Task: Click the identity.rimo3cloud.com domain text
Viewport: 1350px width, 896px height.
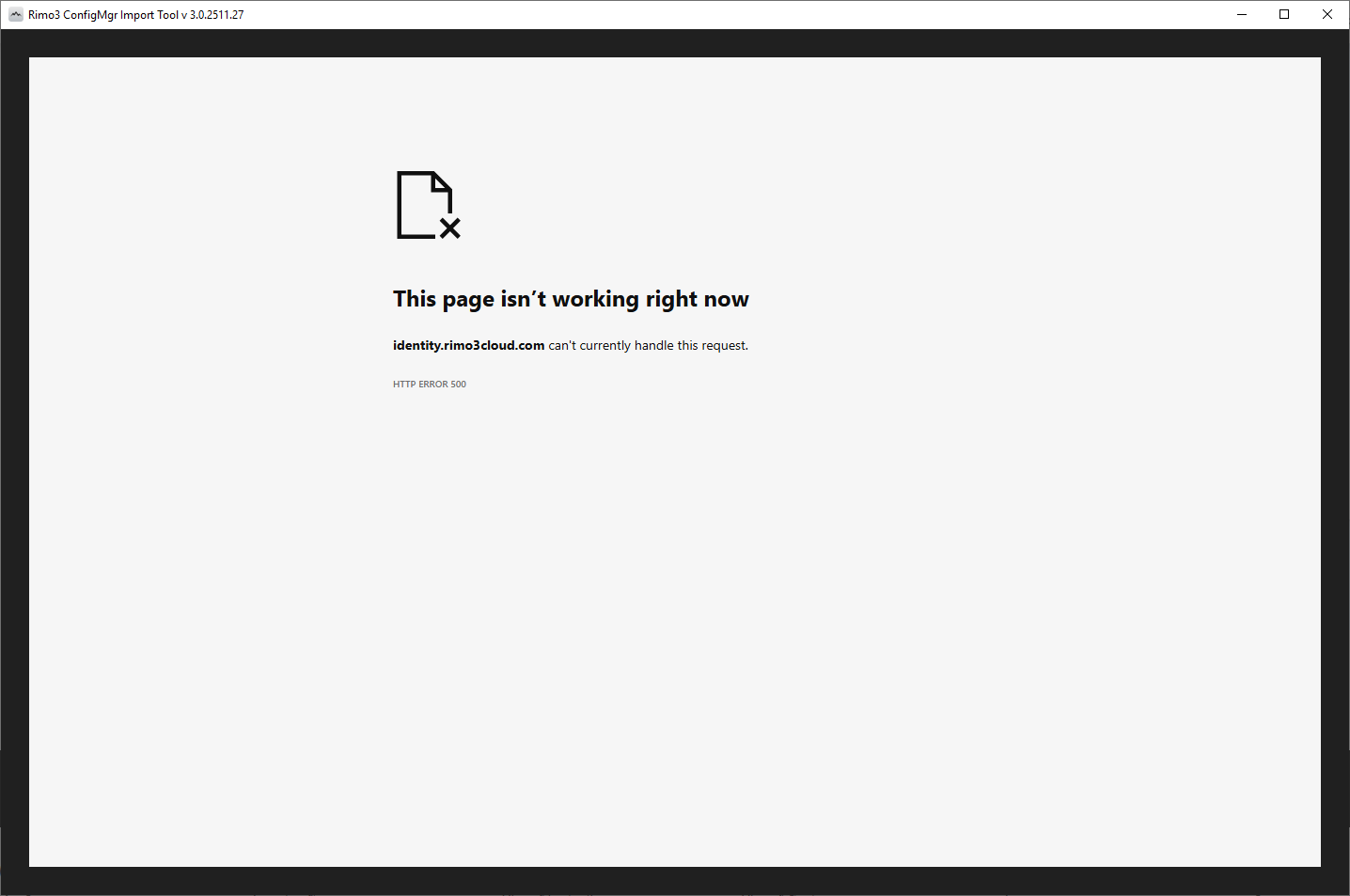Action: (468, 345)
